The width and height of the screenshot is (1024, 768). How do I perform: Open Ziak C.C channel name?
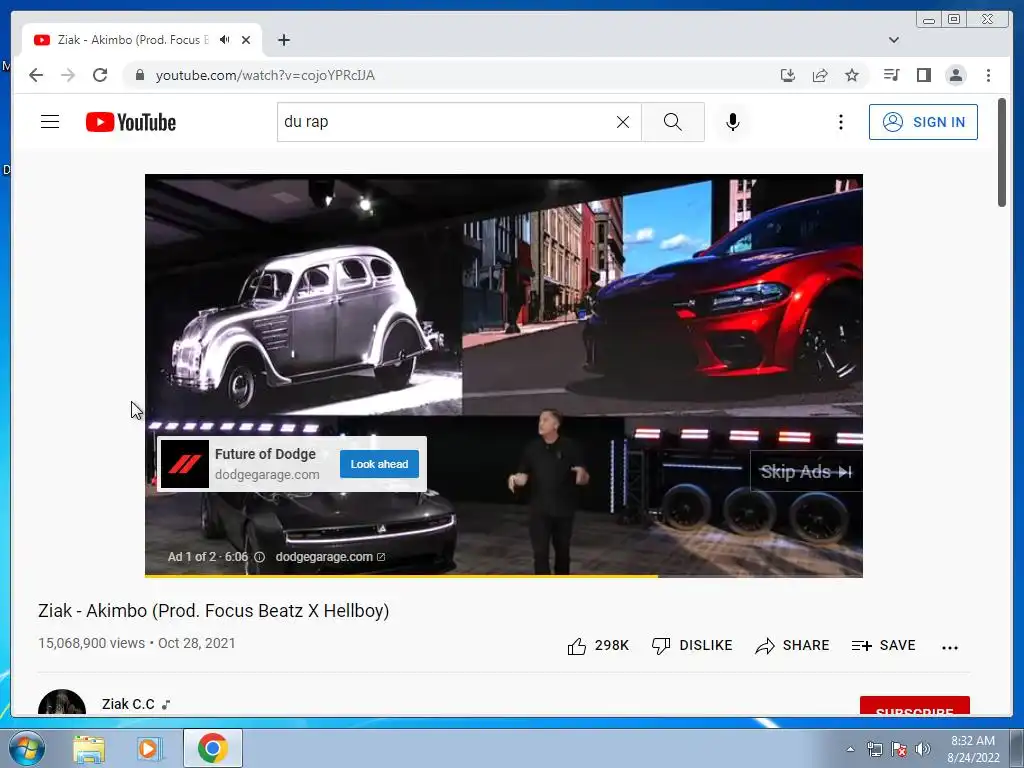pyautogui.click(x=128, y=704)
